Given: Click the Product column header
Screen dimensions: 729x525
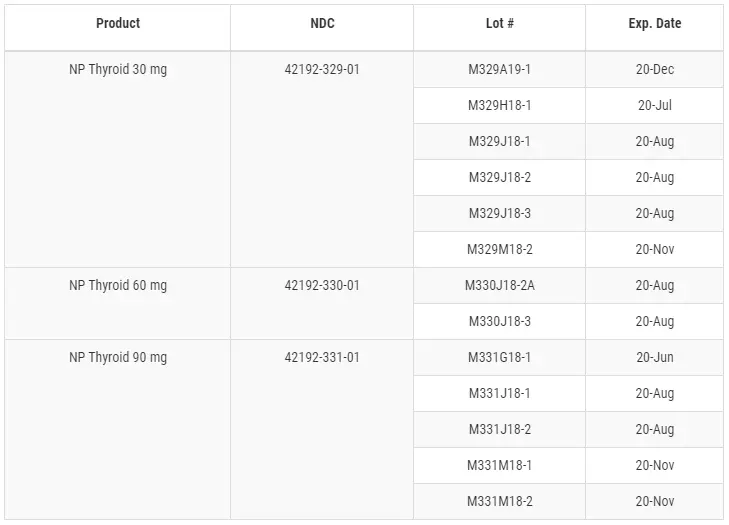Looking at the screenshot, I should [118, 23].
